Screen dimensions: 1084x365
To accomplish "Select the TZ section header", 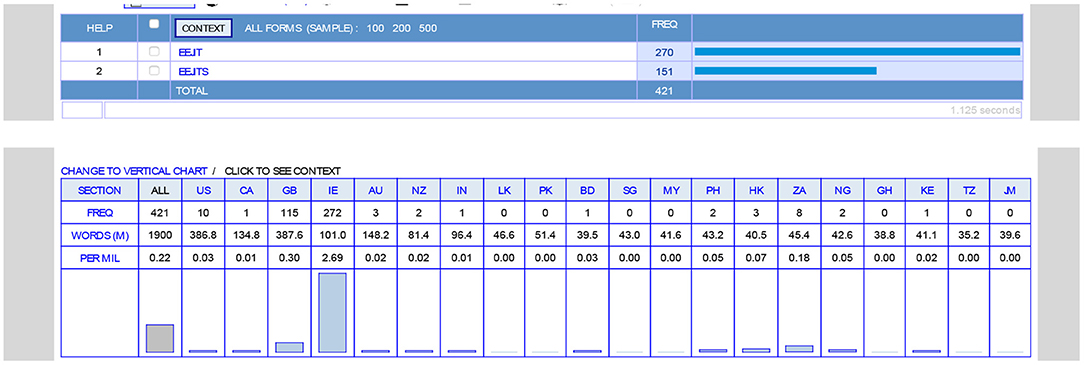I will click(968, 190).
